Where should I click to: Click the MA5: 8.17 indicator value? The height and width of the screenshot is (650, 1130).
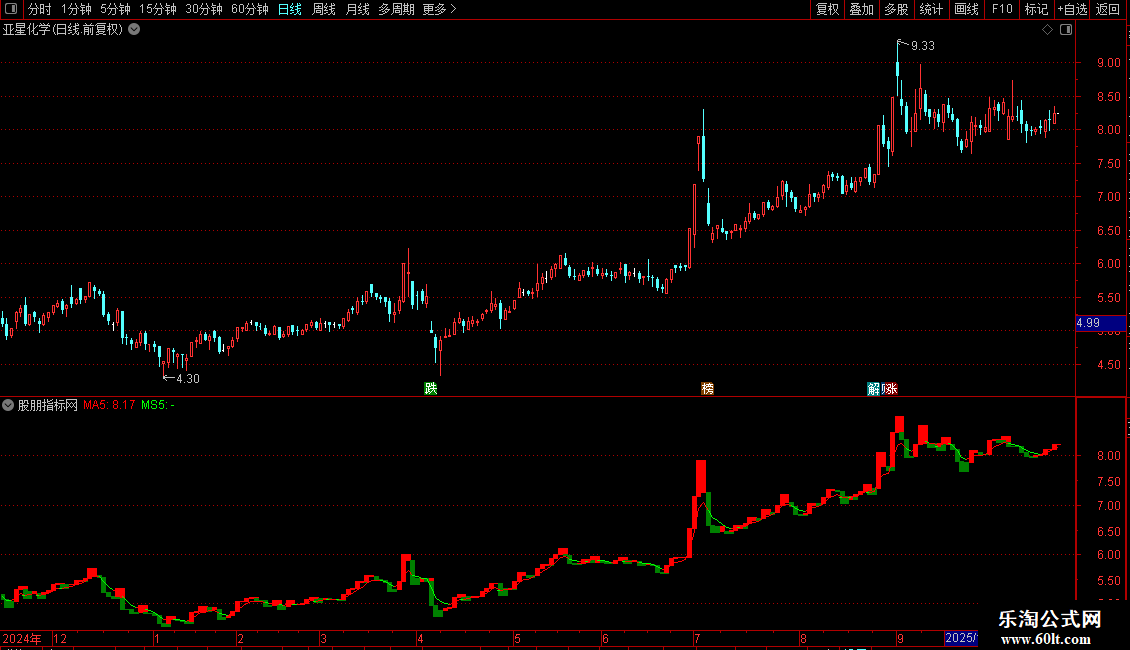click(109, 405)
